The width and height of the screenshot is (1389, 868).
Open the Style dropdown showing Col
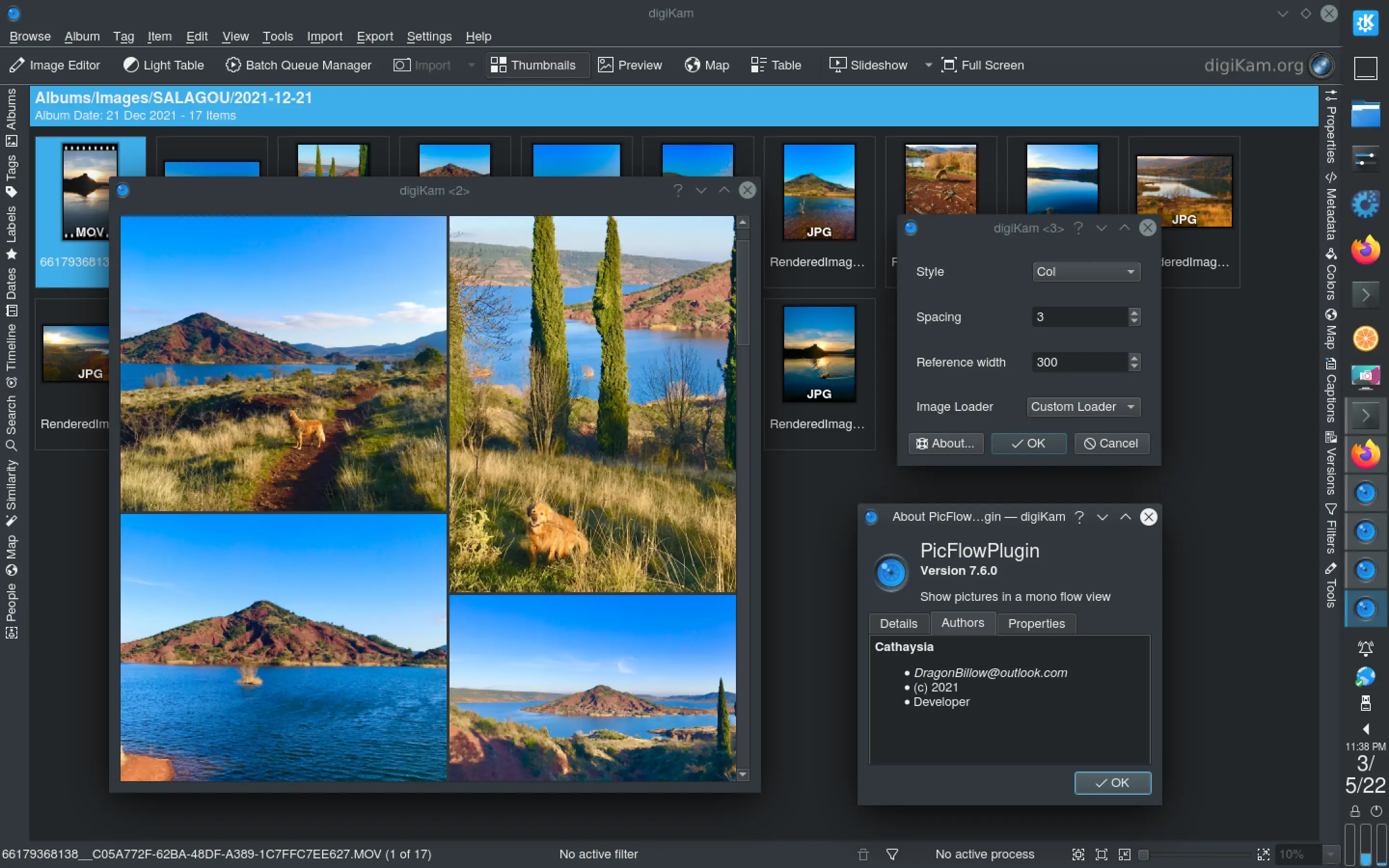[x=1085, y=271]
